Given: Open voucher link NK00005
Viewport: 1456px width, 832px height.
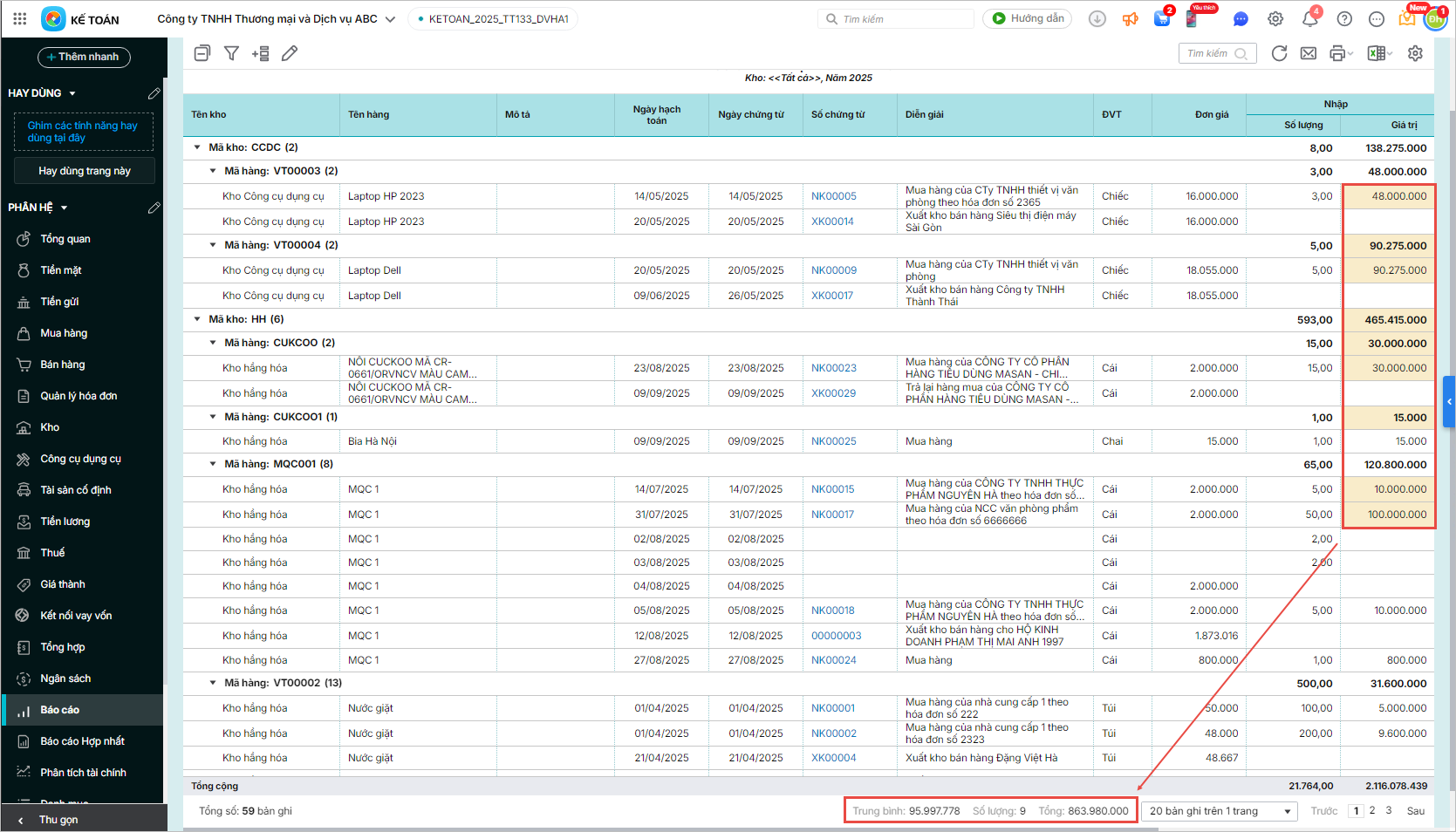Looking at the screenshot, I should click(x=833, y=196).
